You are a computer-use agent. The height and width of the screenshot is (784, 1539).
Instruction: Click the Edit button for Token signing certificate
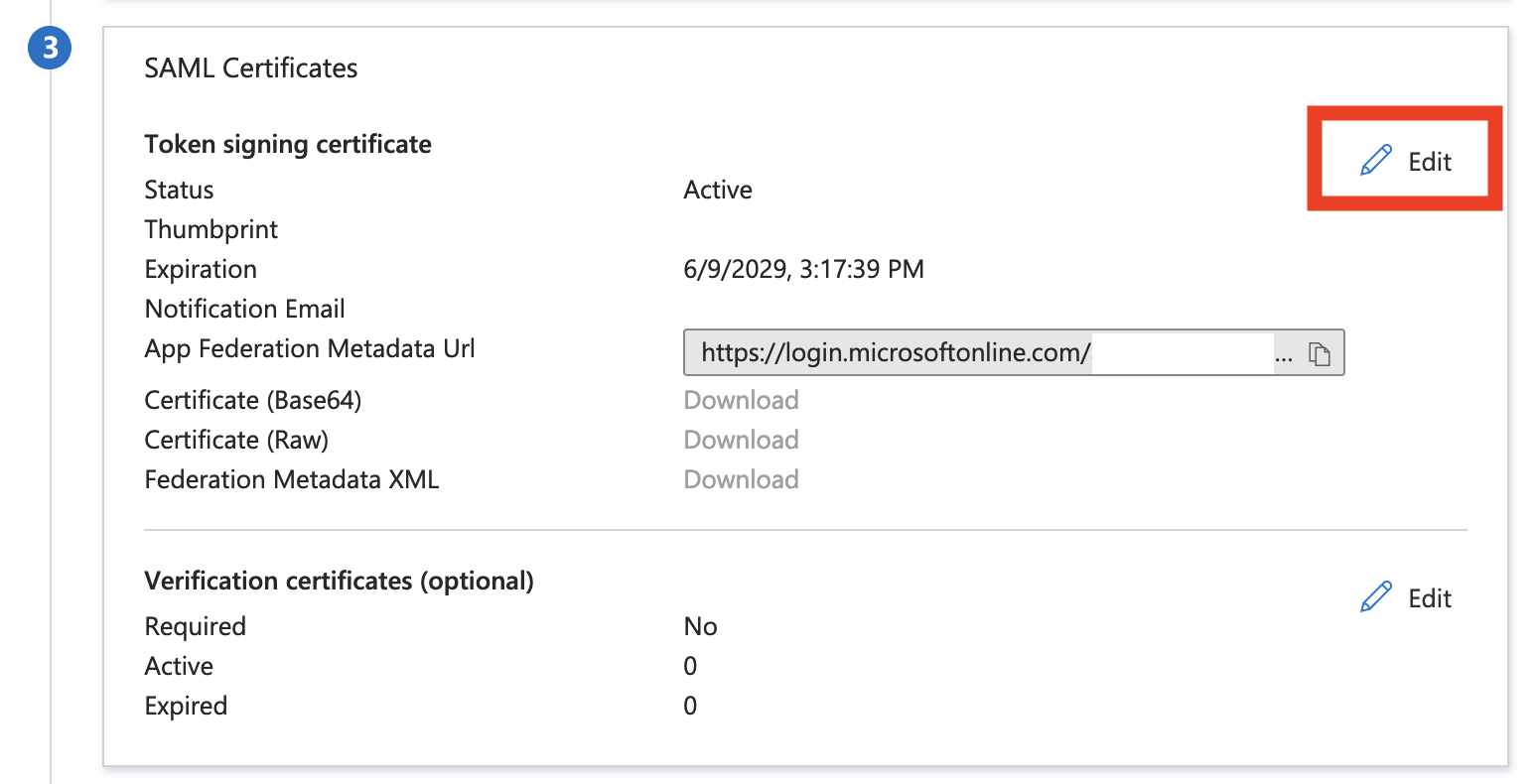1405,161
